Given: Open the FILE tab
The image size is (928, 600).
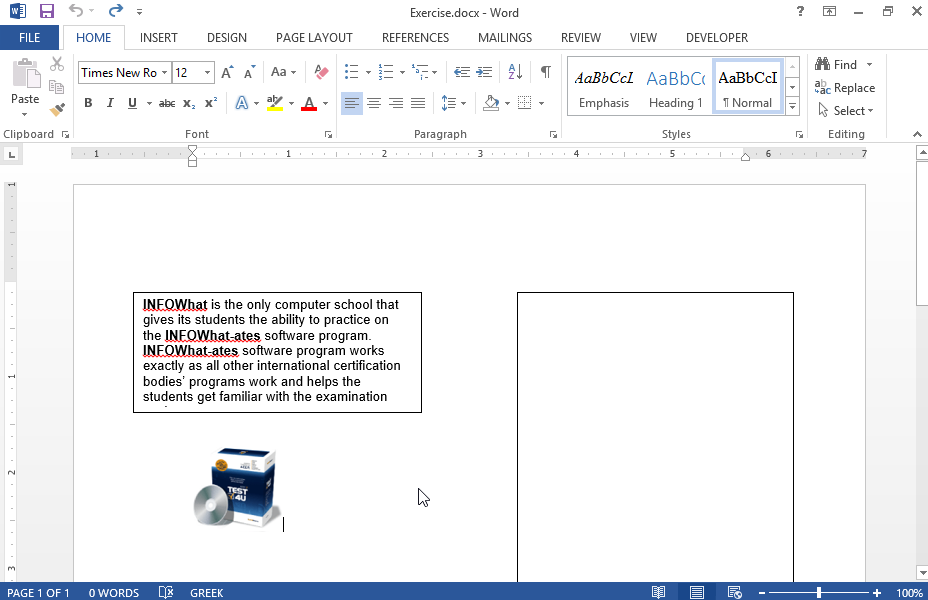Looking at the screenshot, I should [x=30, y=38].
